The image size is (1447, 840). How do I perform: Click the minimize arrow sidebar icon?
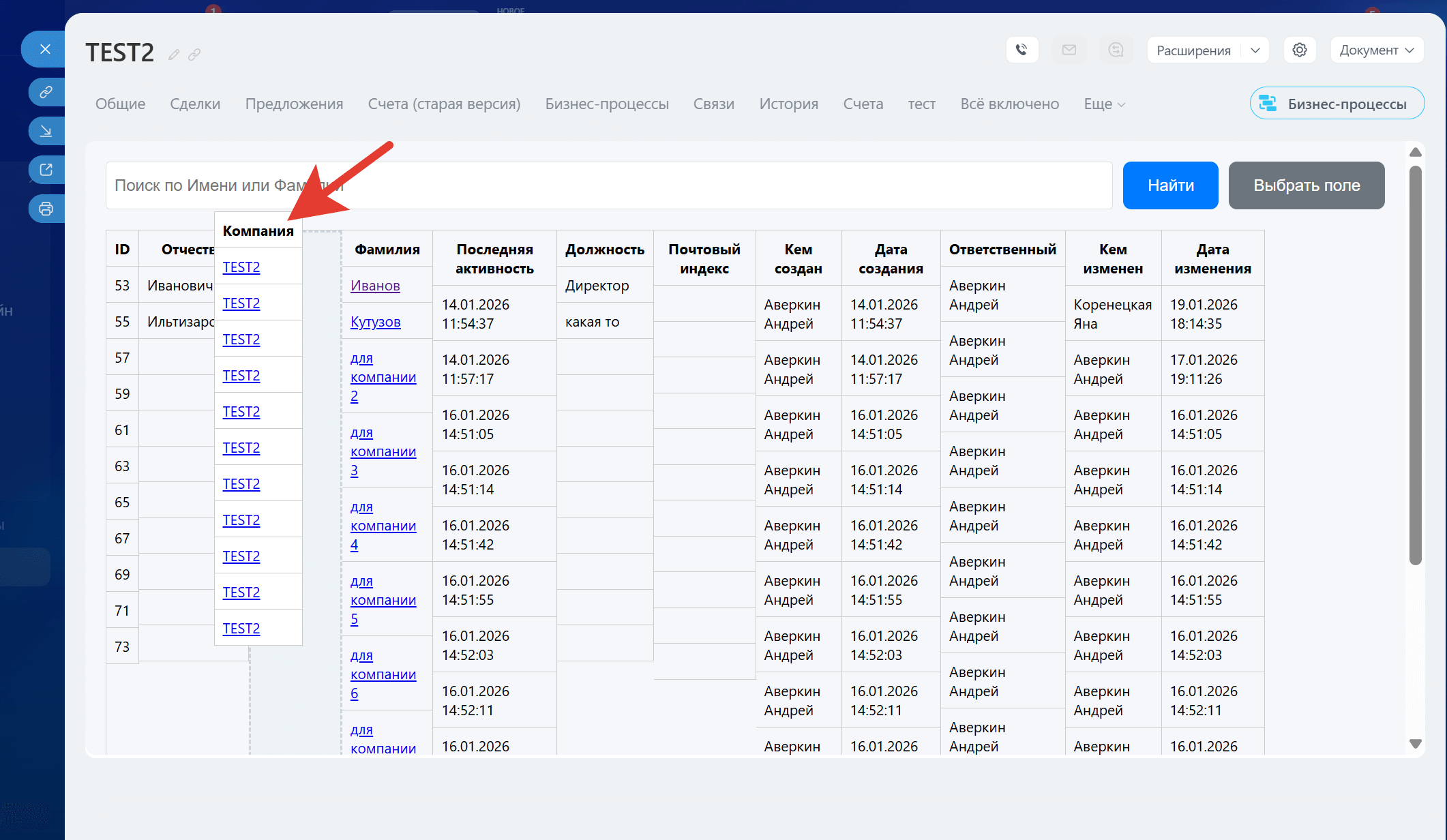coord(46,131)
